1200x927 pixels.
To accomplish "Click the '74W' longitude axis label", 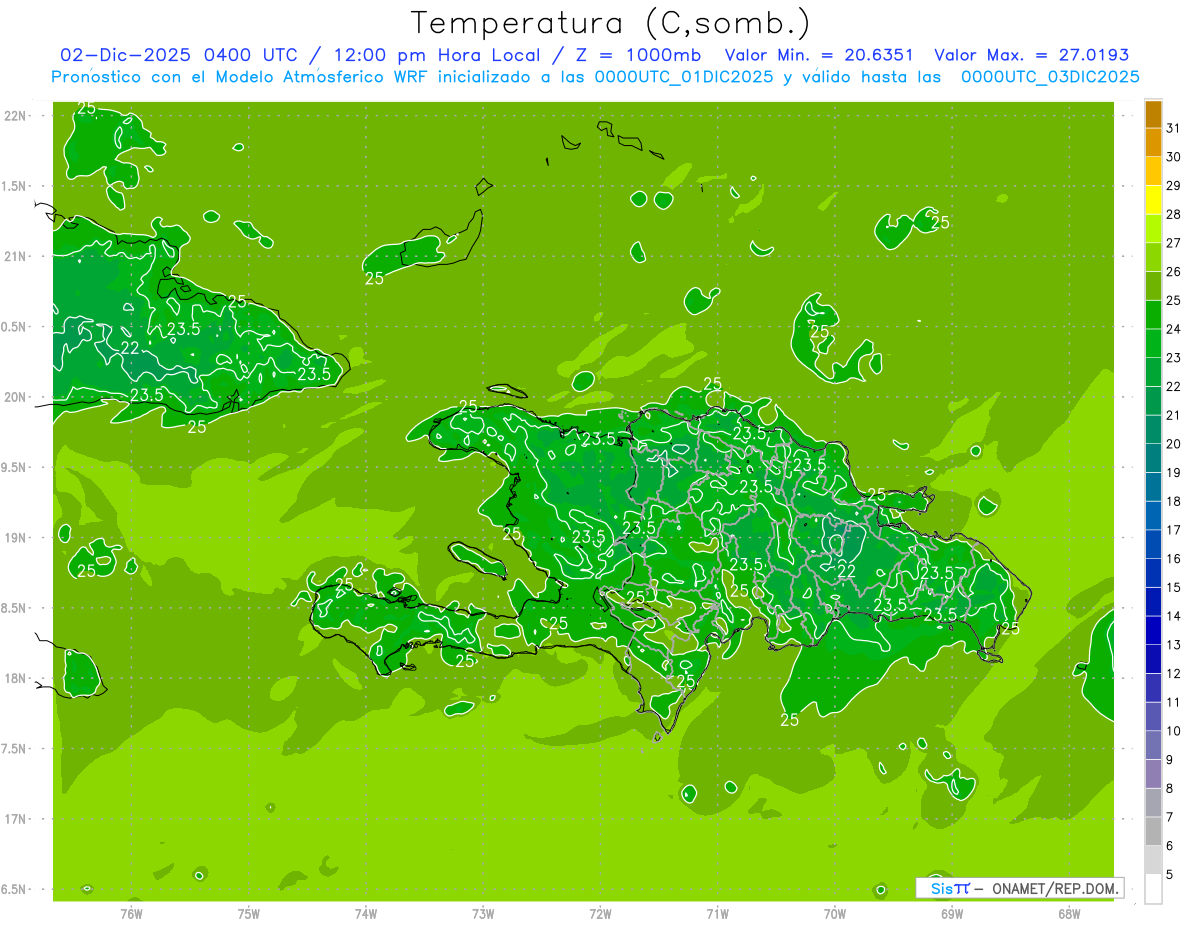I will pos(365,913).
